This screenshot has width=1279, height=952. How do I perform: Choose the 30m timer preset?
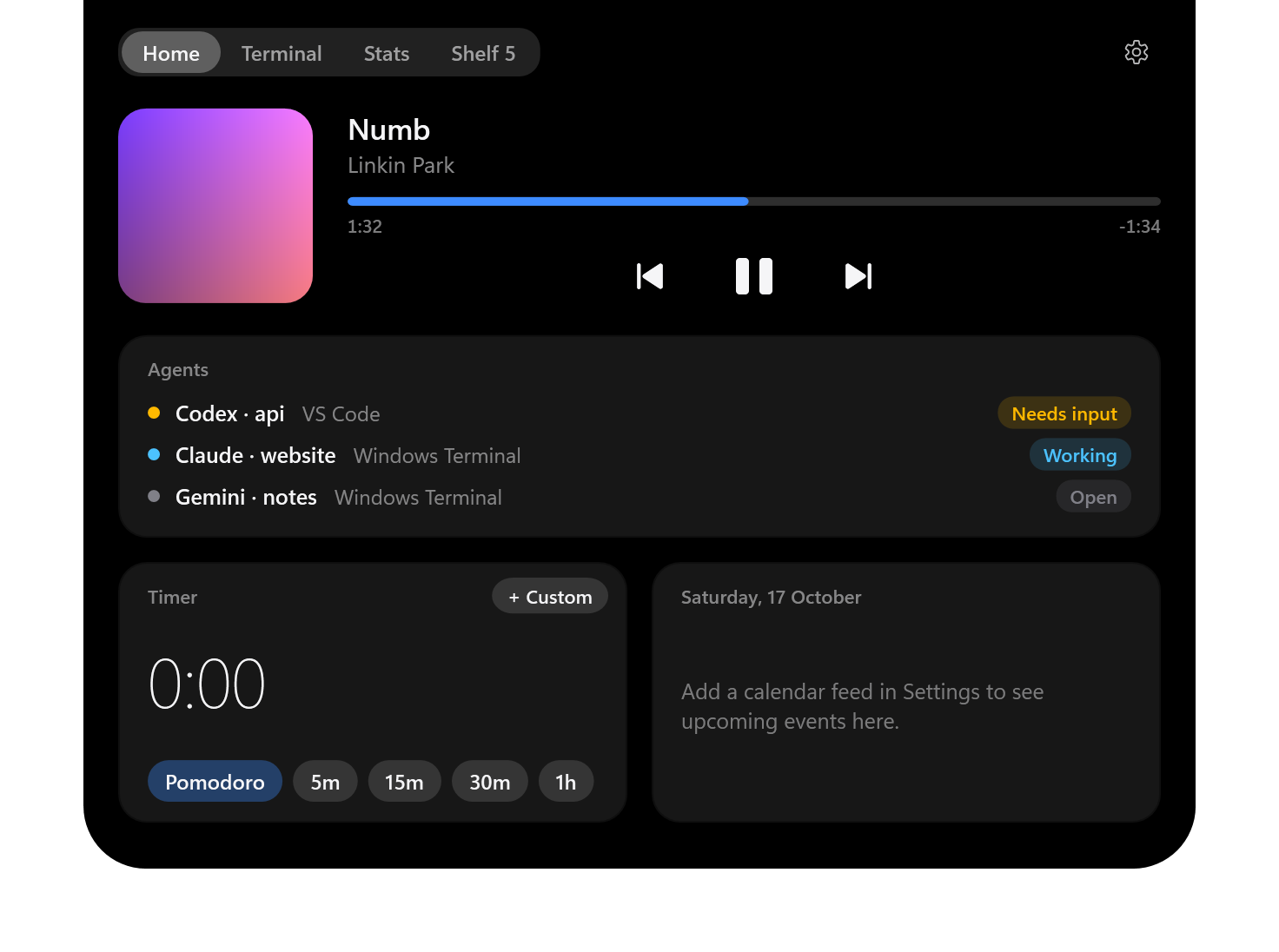tap(490, 782)
